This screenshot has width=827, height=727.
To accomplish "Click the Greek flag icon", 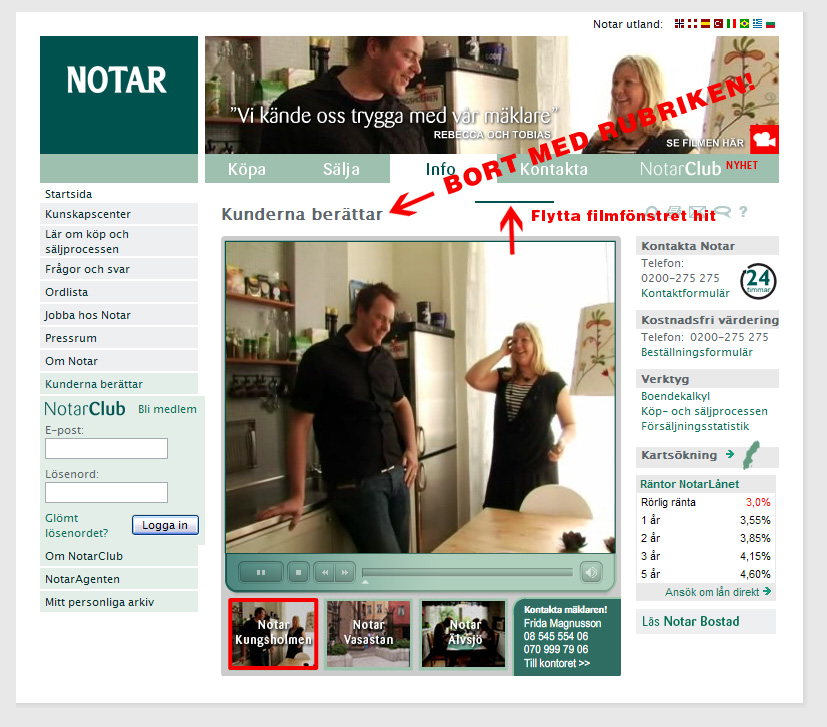I will tap(757, 24).
